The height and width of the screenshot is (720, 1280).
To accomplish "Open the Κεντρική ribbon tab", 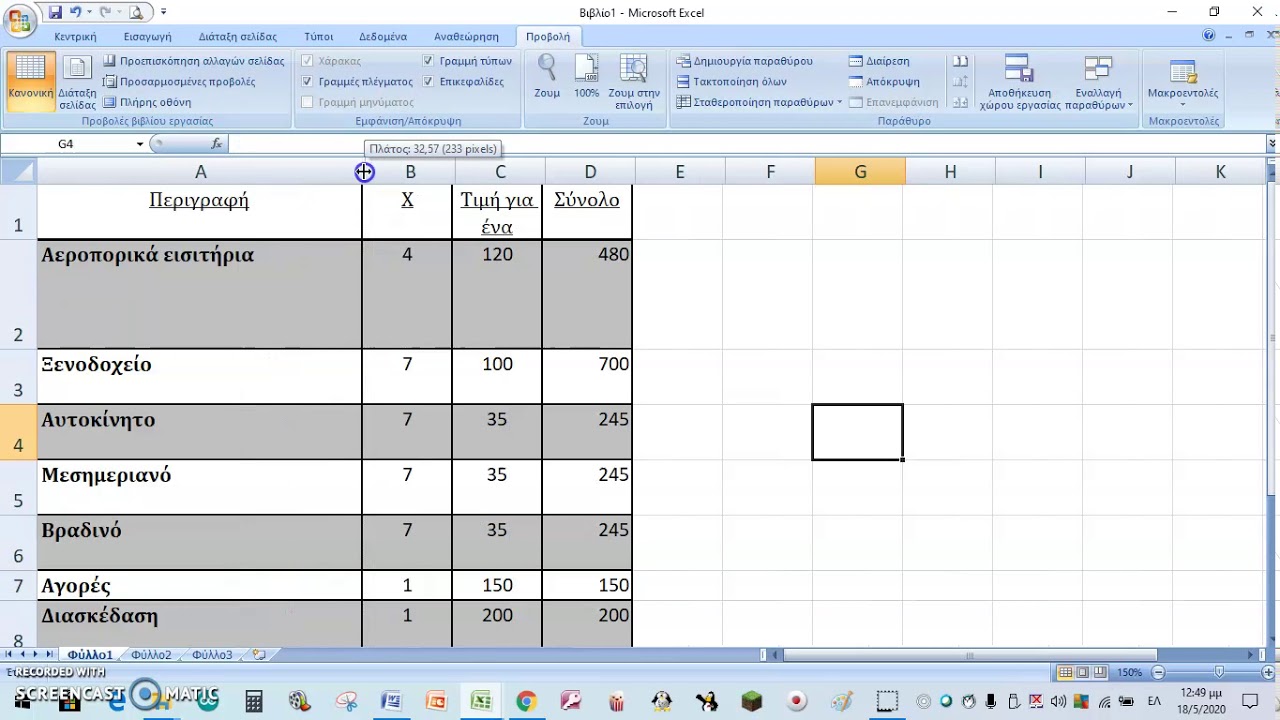I will tap(75, 36).
